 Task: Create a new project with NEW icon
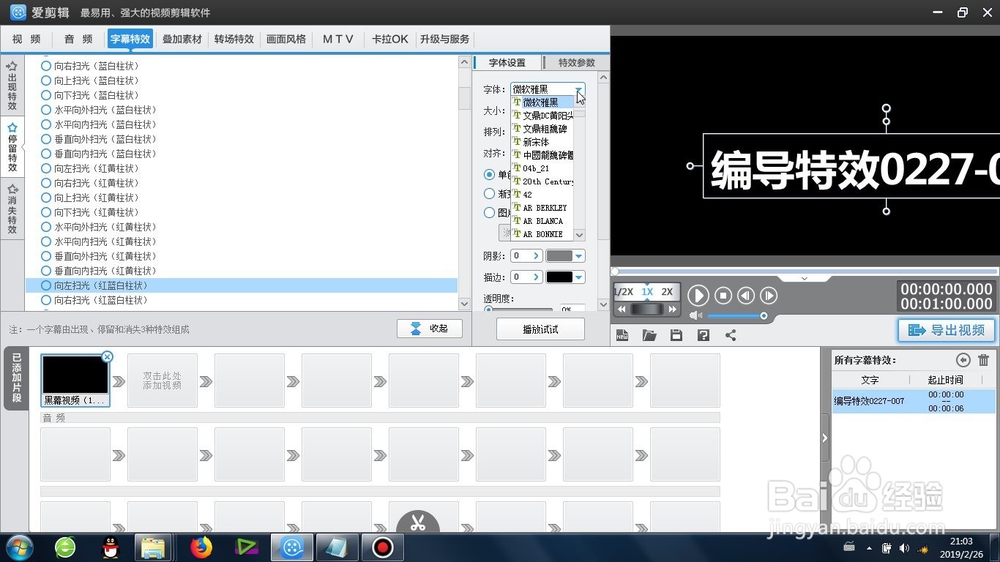622,336
